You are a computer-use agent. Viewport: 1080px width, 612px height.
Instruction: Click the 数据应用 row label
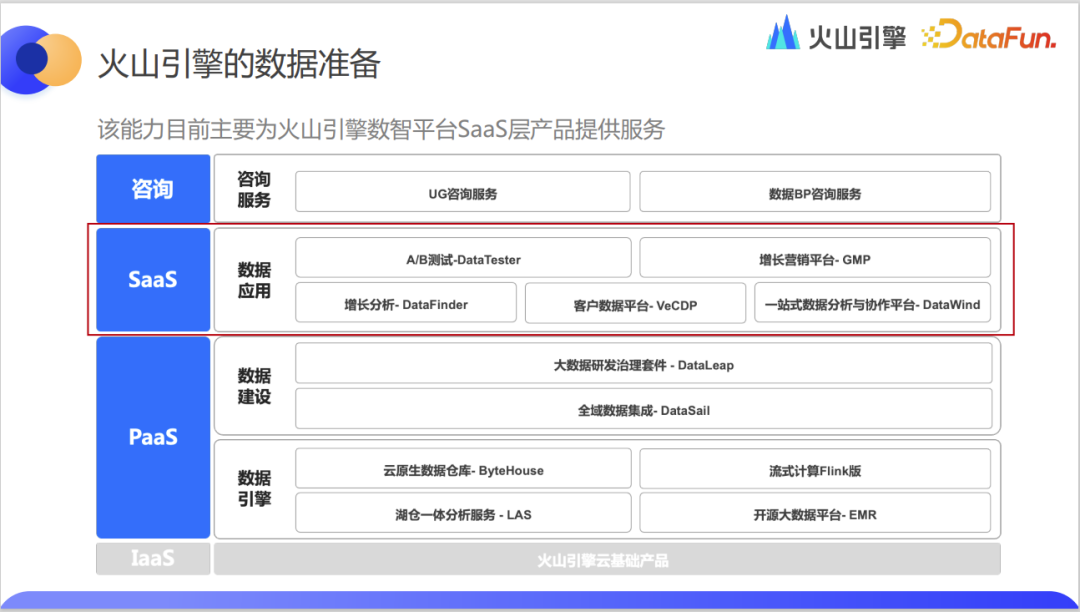[253, 280]
